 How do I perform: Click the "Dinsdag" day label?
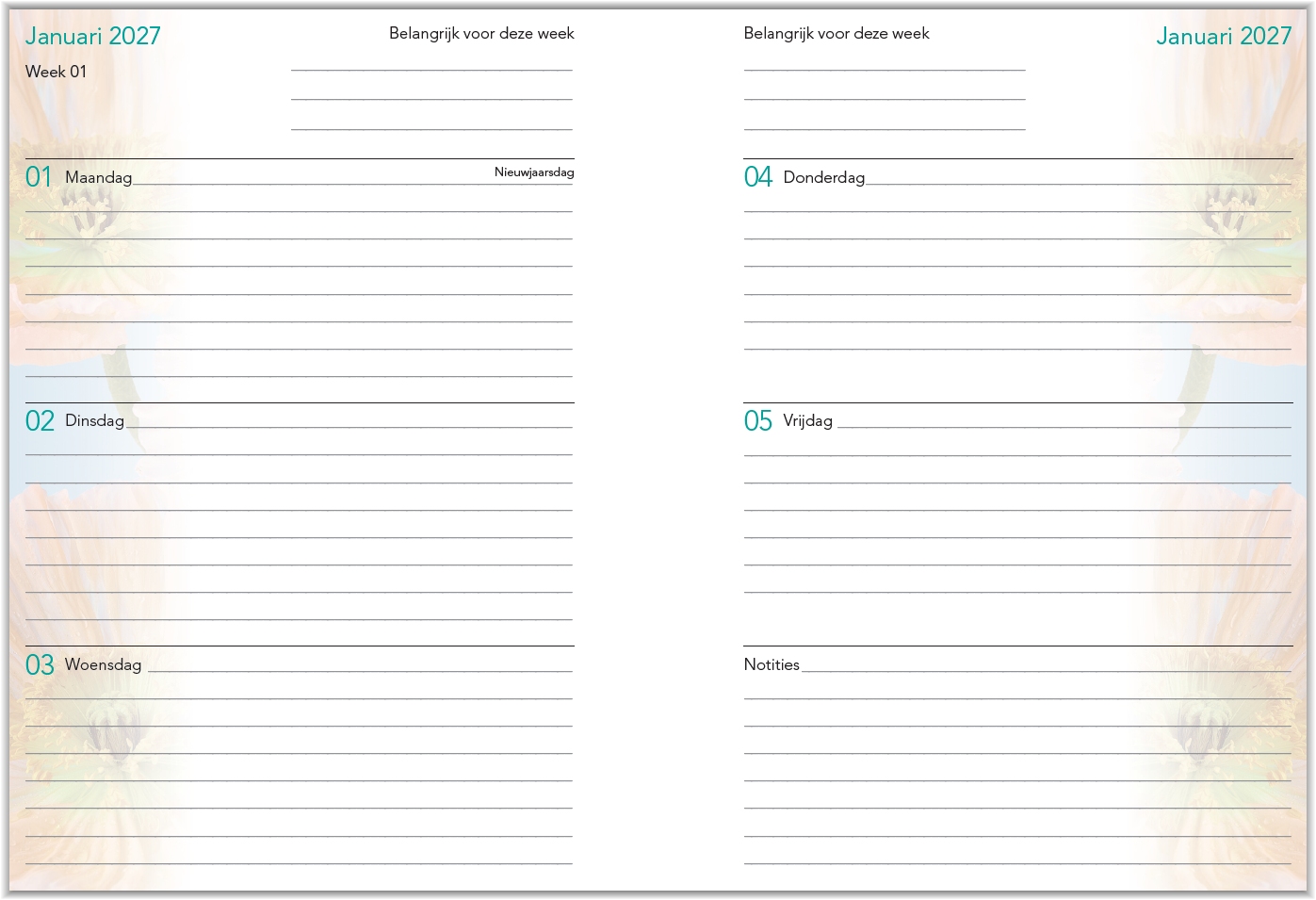(x=94, y=420)
